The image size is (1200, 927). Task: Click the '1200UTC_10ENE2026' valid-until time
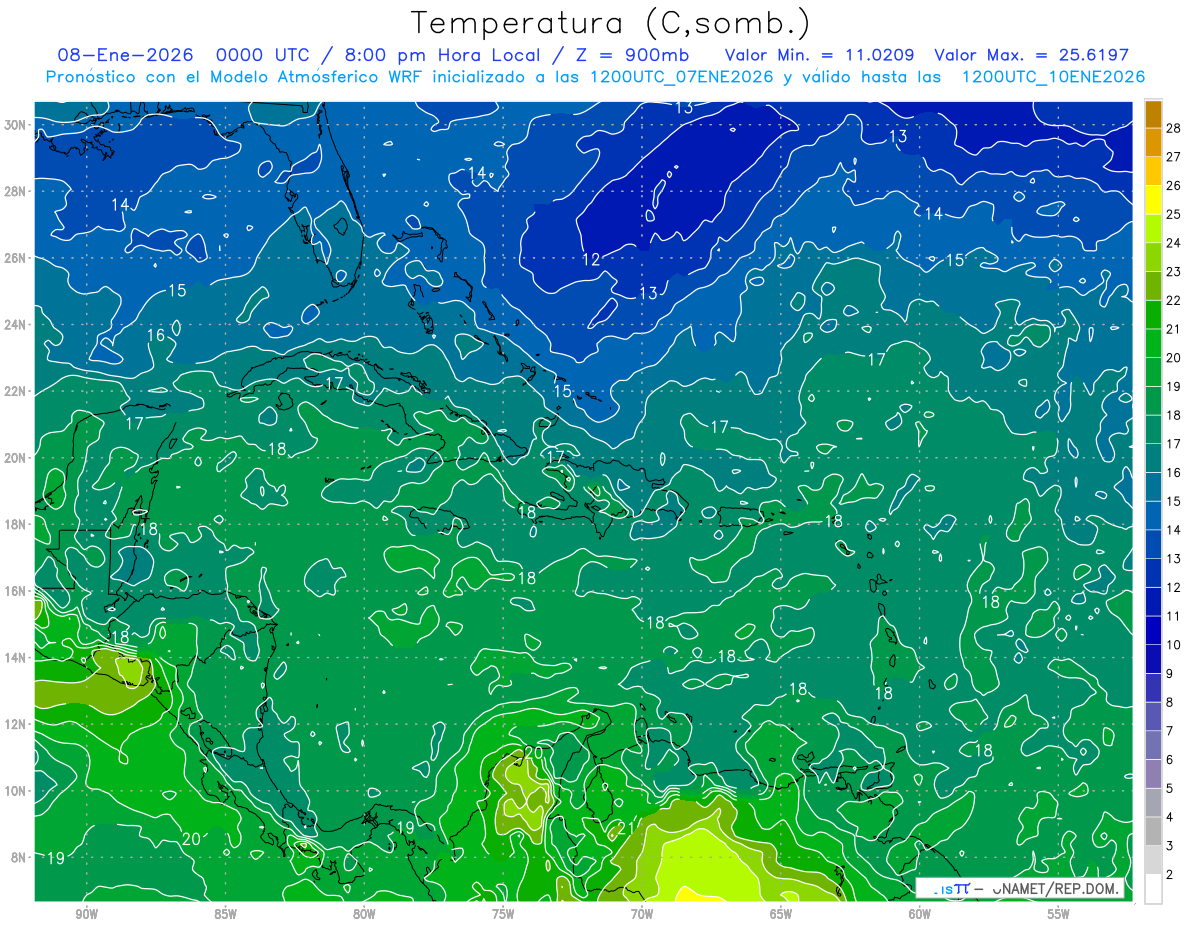click(1053, 77)
